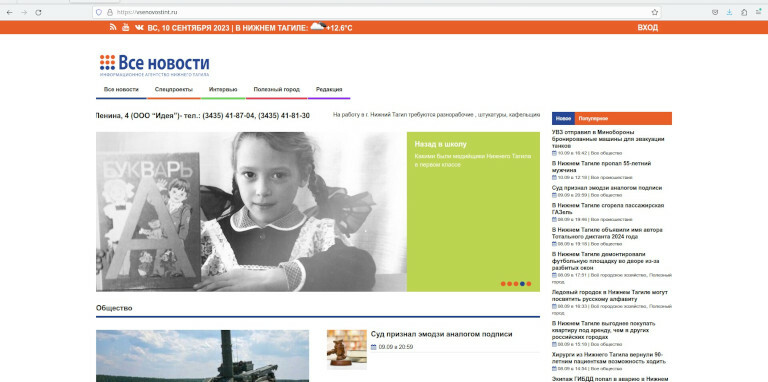Image resolution: width=768 pixels, height=382 pixels.
Task: Select the first orange carousel indicator dot
Action: (503, 284)
